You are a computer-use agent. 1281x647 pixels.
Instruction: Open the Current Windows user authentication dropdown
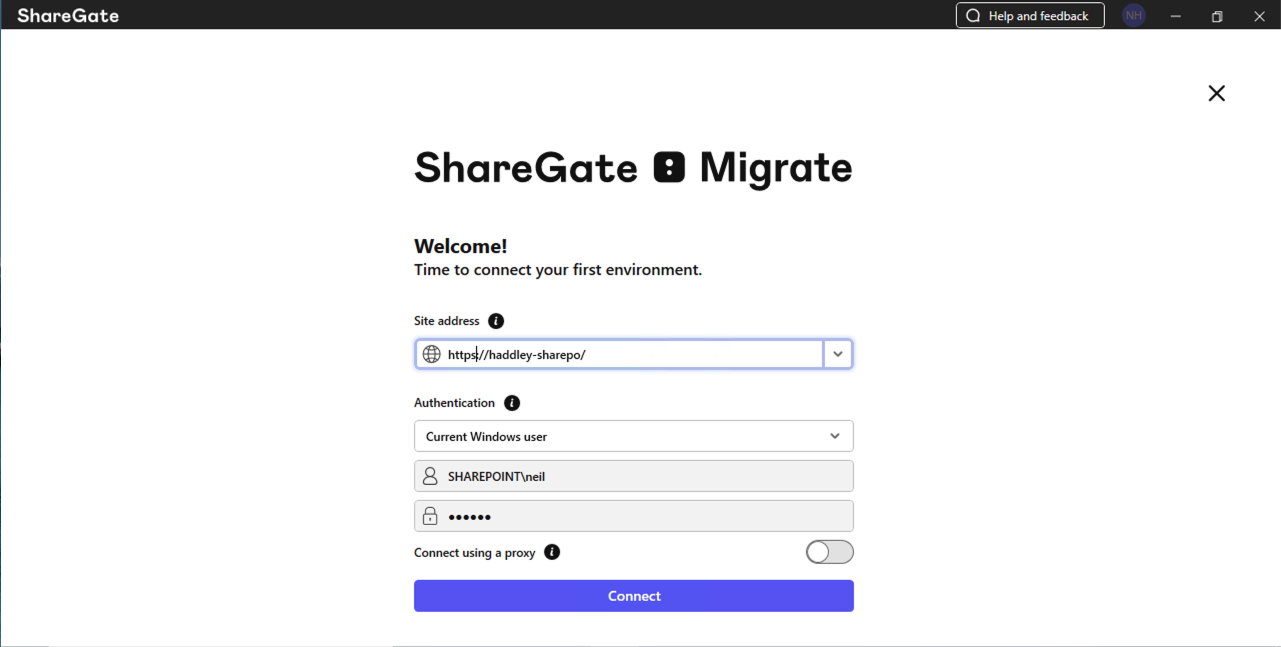point(634,436)
